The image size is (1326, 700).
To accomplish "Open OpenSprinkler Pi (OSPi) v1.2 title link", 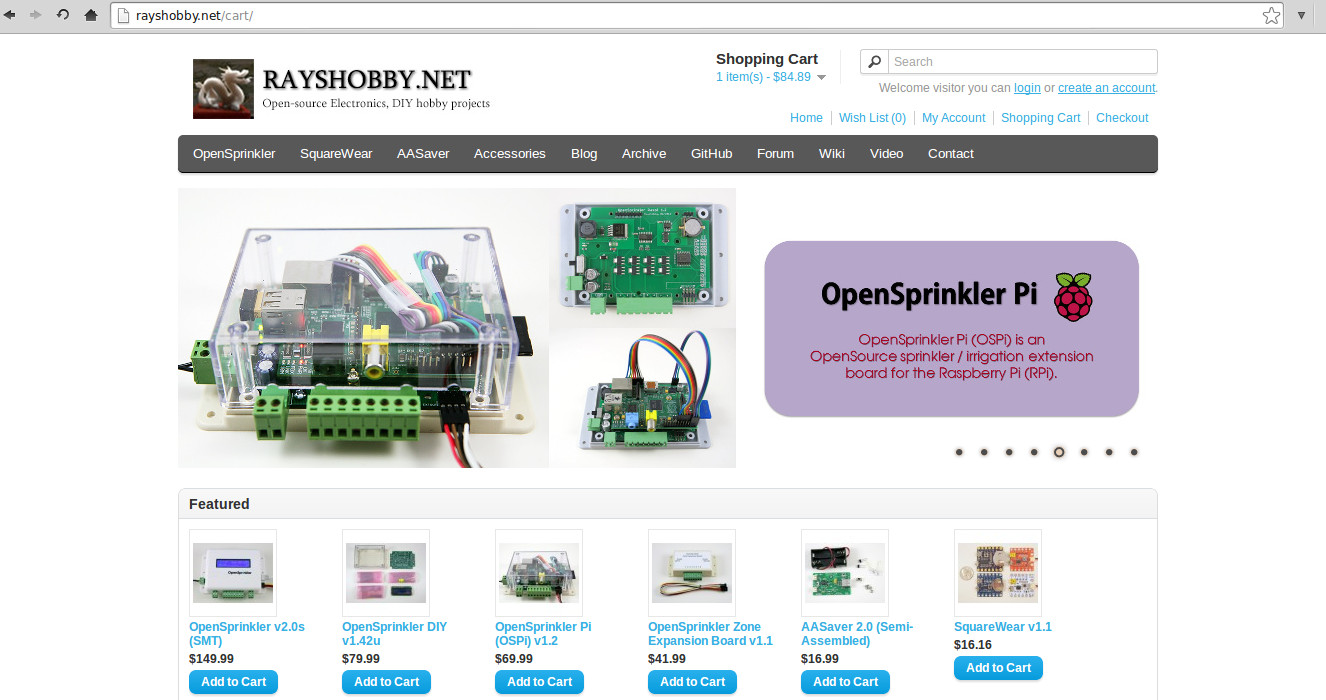I will point(543,634).
